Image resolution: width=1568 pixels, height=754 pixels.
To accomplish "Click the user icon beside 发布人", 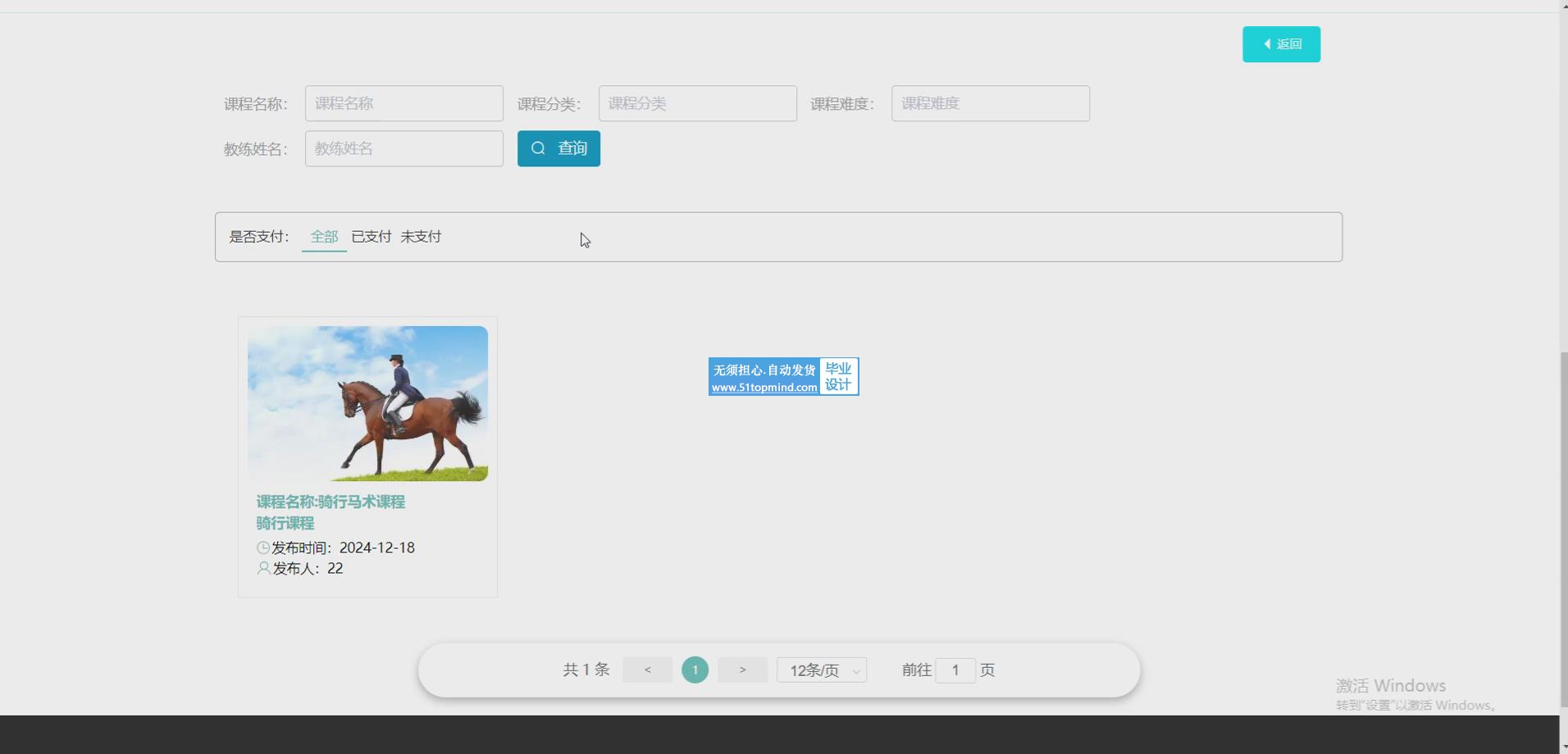I will 263,568.
